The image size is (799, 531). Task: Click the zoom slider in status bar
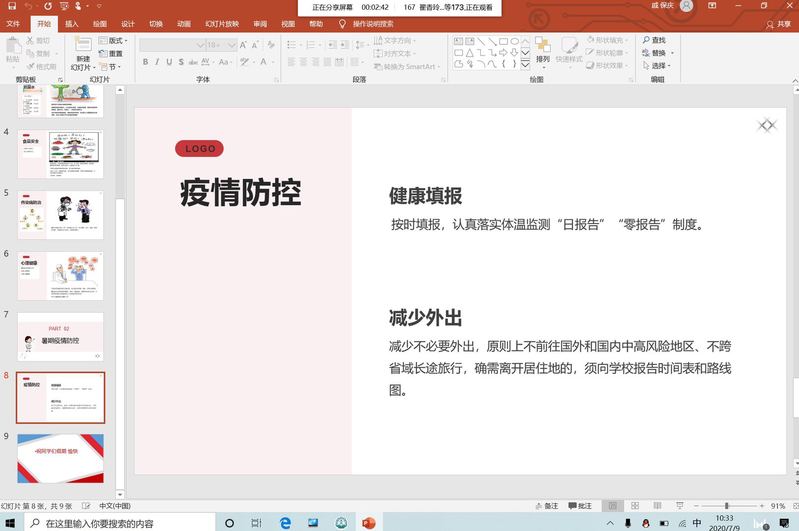[727, 506]
